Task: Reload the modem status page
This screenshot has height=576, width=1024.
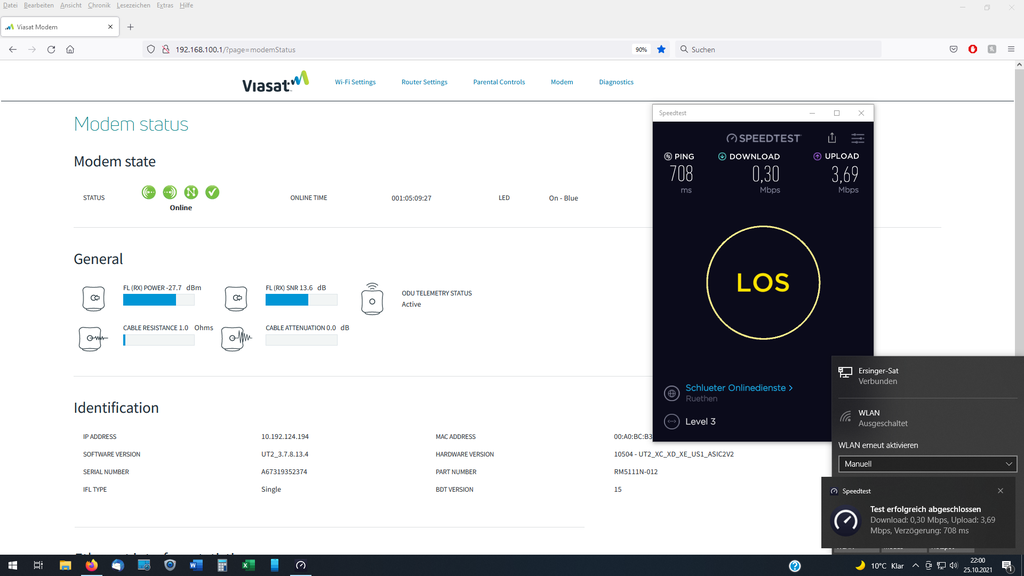Action: [51, 50]
